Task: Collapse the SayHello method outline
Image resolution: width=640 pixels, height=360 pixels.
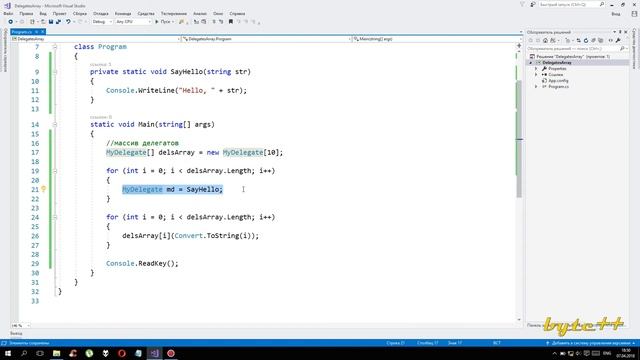Action: pos(55,72)
